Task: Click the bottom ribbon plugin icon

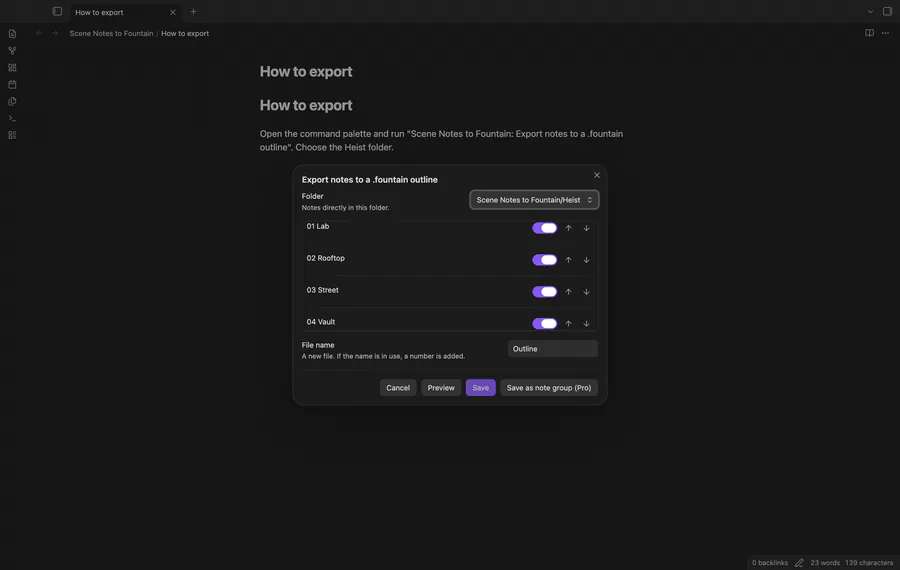Action: pos(12,135)
